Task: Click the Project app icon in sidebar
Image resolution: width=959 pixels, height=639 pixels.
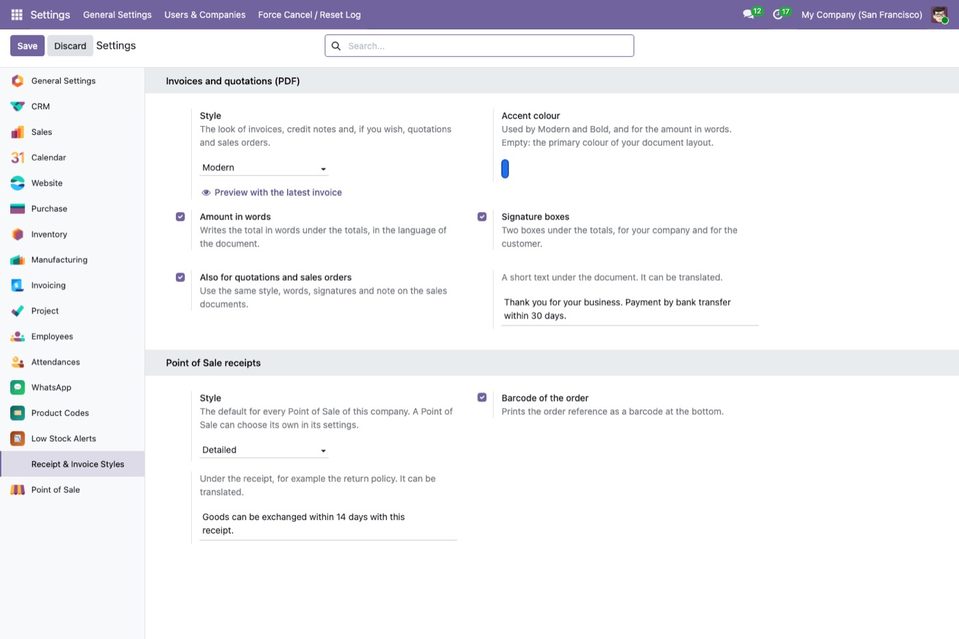Action: [x=17, y=311]
